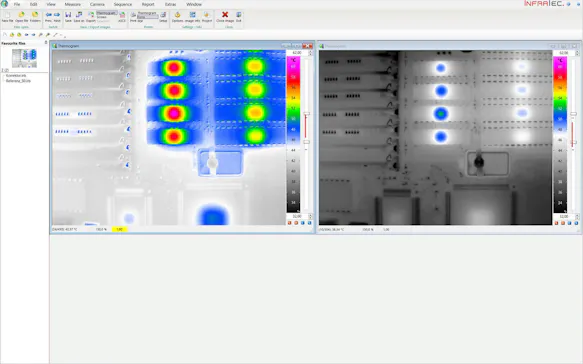Select Thermogram option in print group
Viewport: 583px width, 364px height.
147,13
